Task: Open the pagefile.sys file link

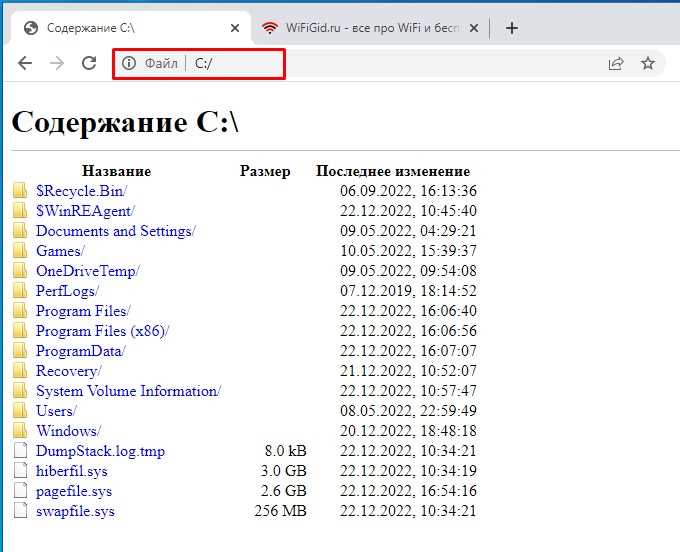Action: (x=74, y=490)
